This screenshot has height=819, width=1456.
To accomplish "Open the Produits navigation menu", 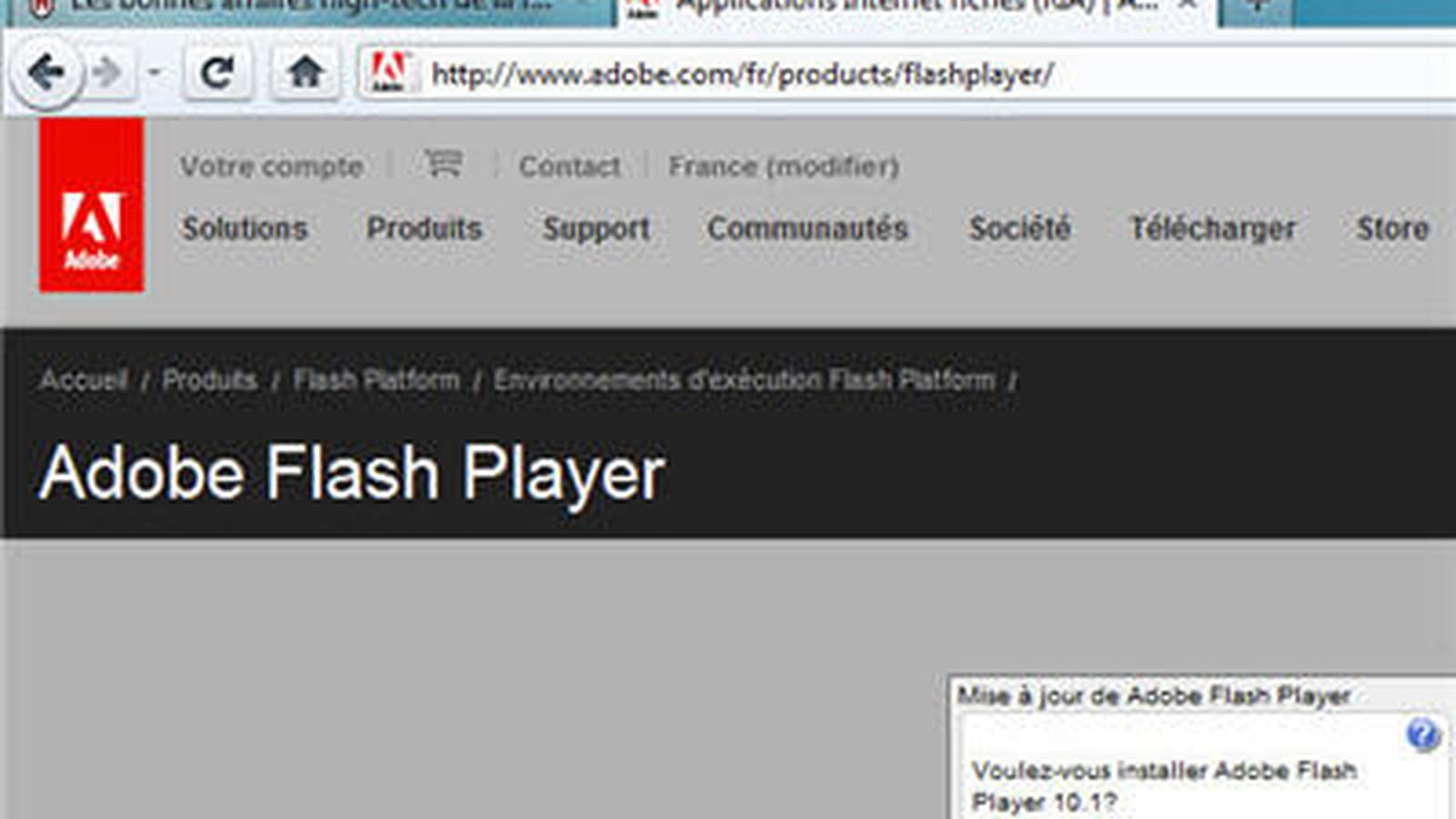I will 424,228.
